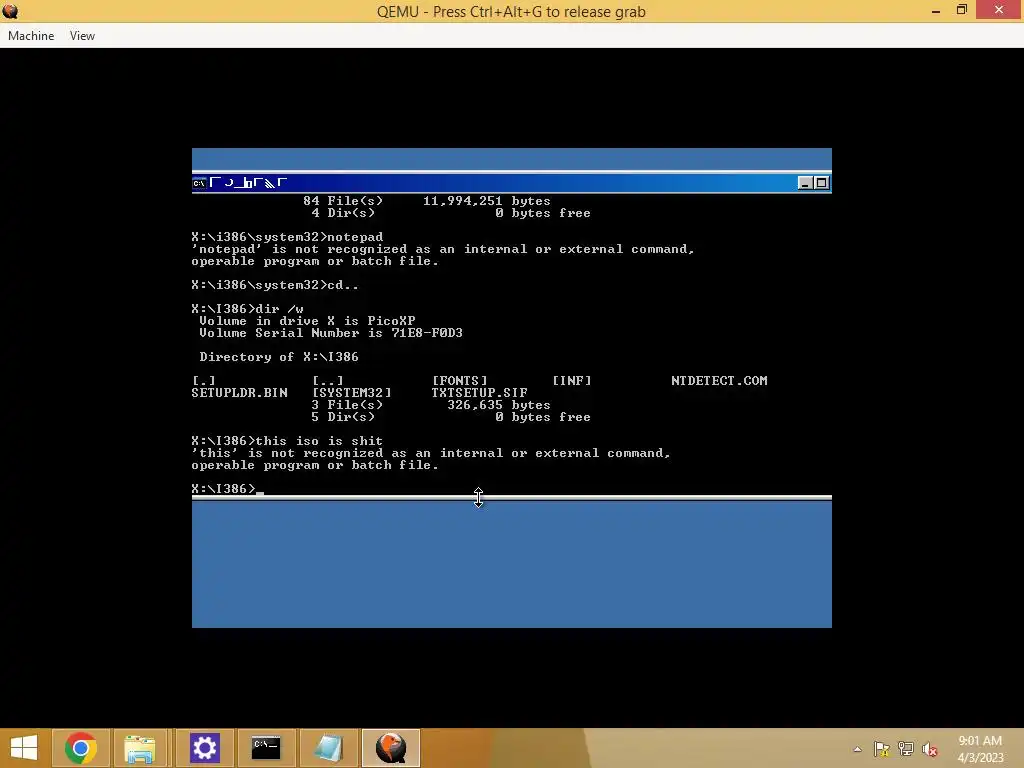This screenshot has width=1024, height=768.
Task: Click the TXTSETUP.SIF file name
Action: click(x=479, y=392)
